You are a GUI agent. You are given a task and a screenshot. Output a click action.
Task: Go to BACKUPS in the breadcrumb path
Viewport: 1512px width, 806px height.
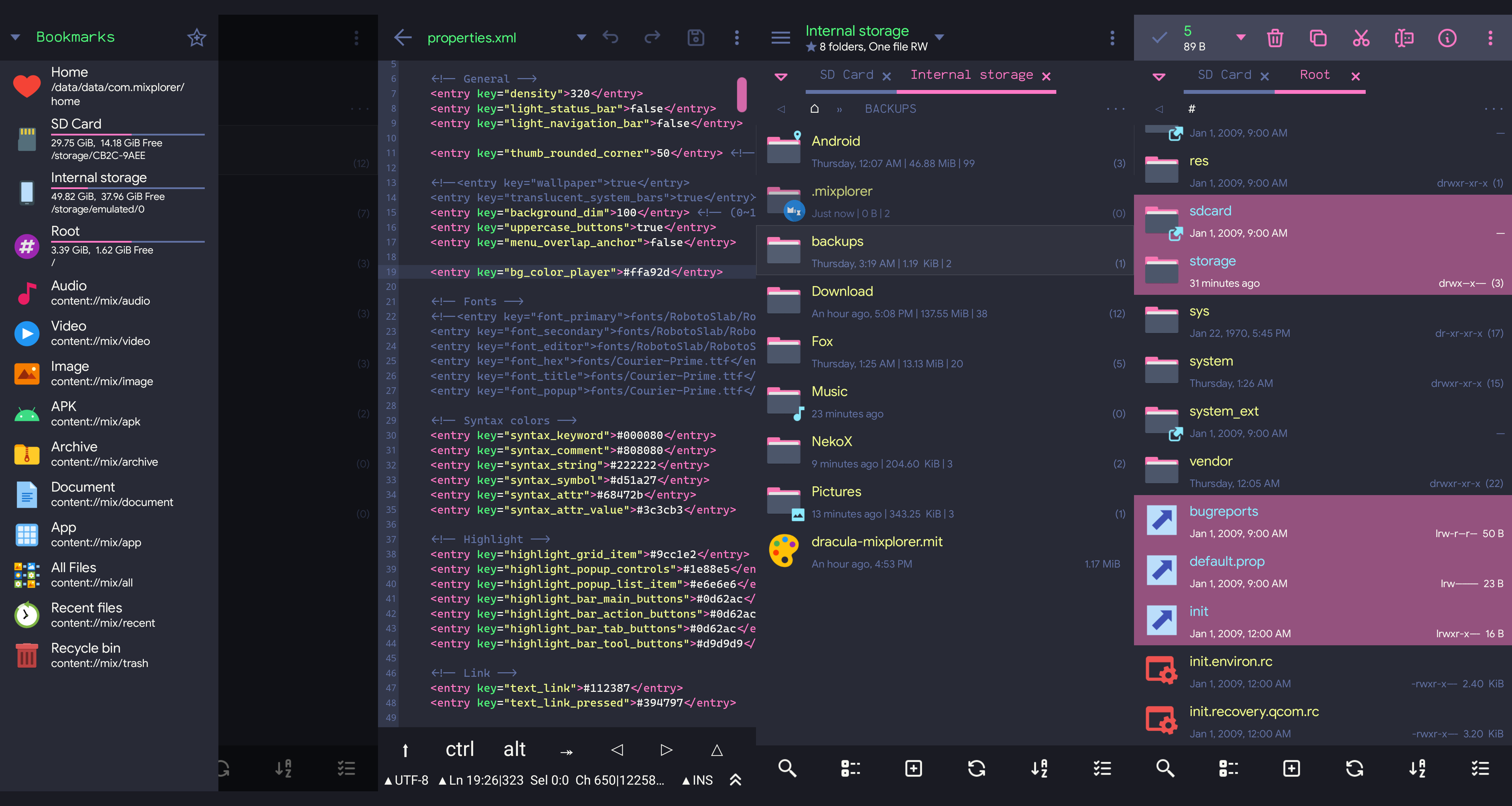(890, 109)
